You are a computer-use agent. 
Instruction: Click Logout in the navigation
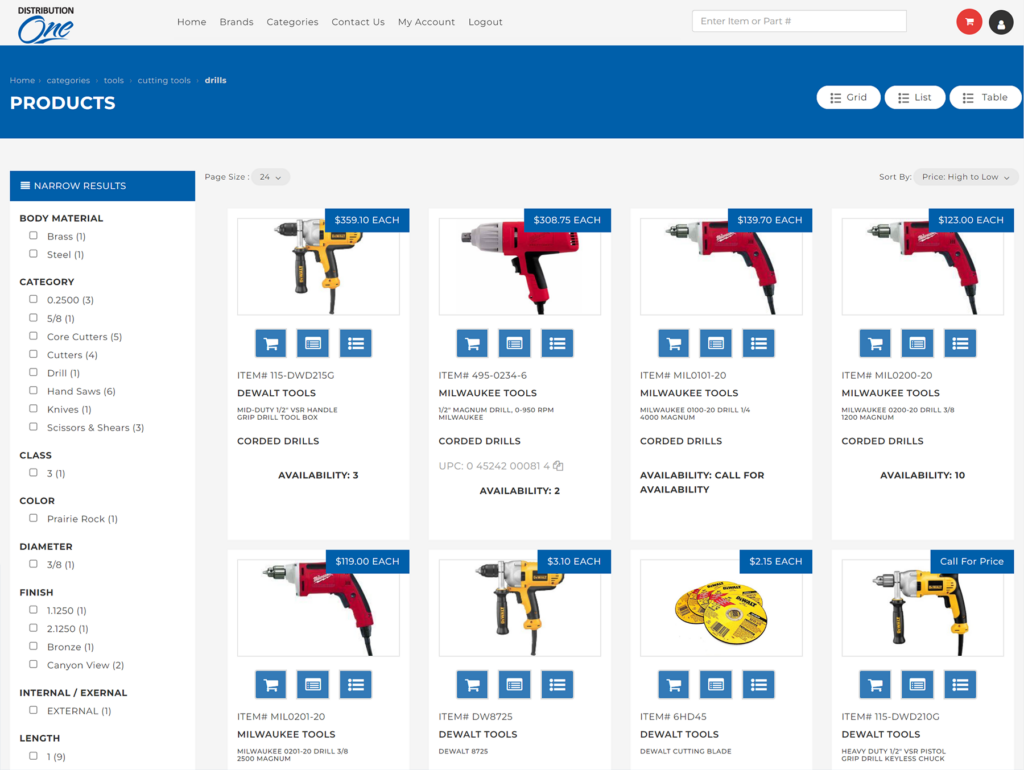[x=485, y=22]
